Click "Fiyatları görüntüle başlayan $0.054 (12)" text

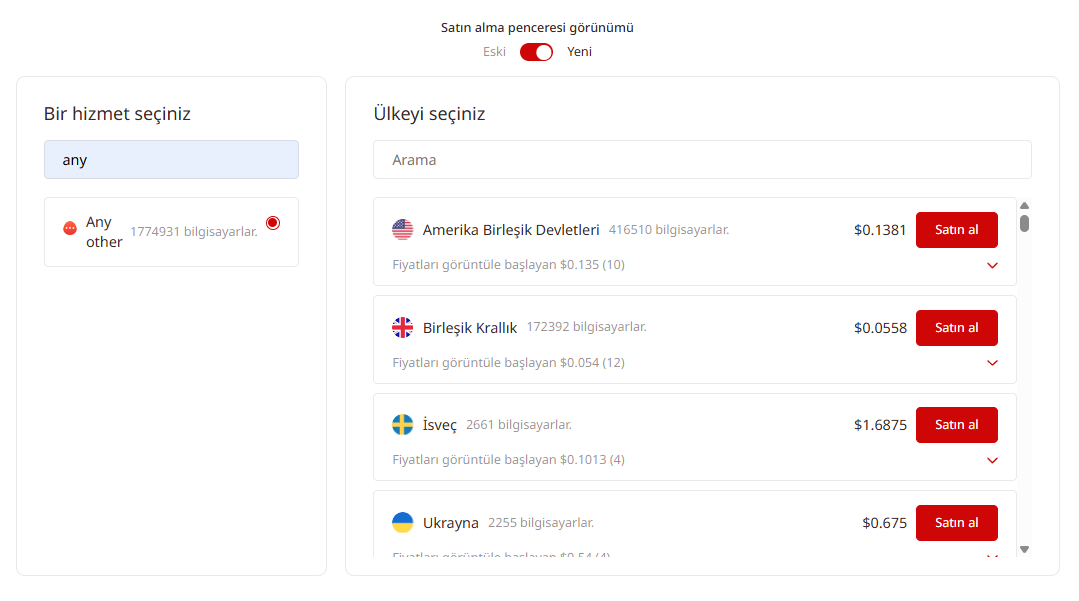pos(509,363)
